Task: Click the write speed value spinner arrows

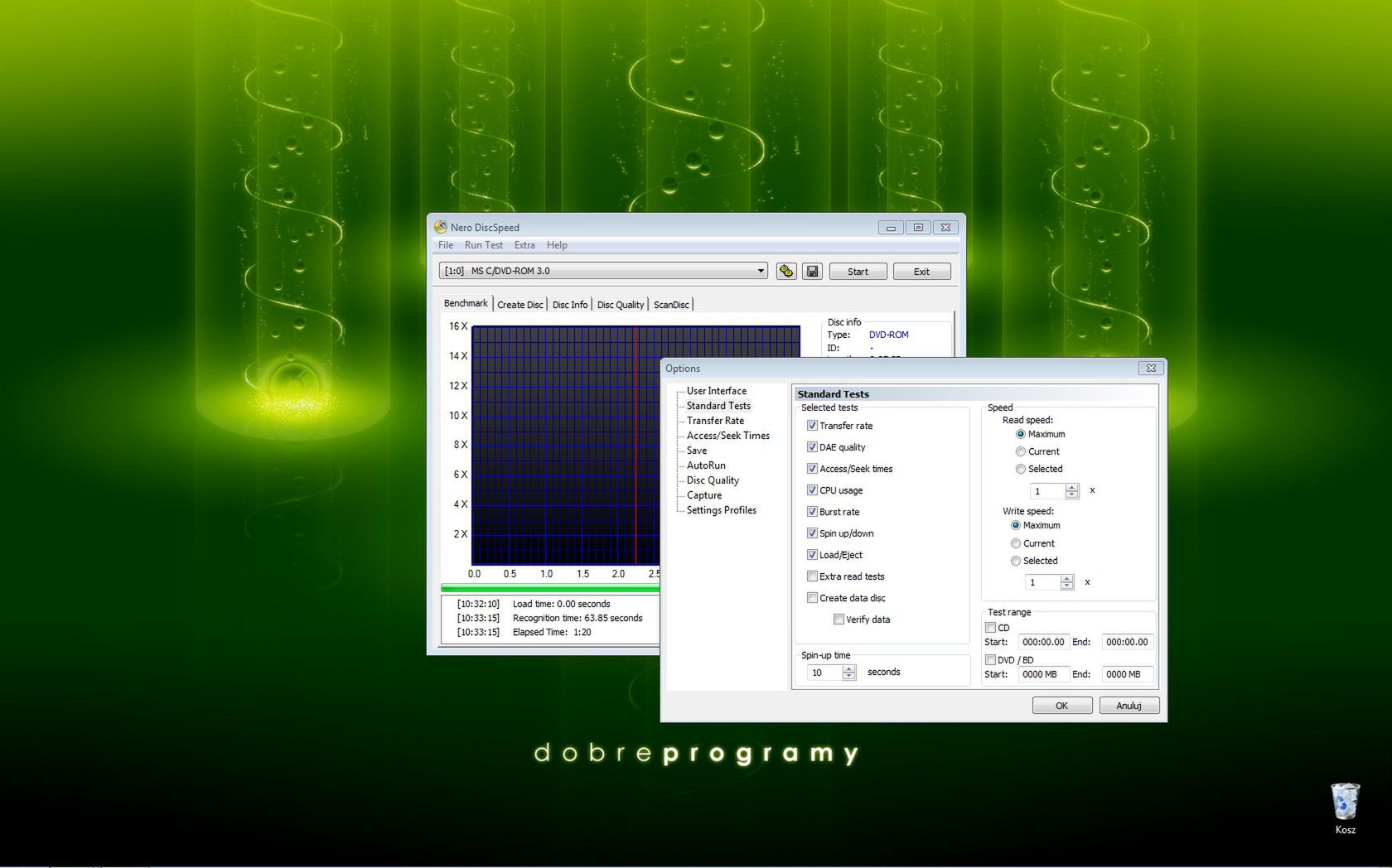Action: (1066, 582)
